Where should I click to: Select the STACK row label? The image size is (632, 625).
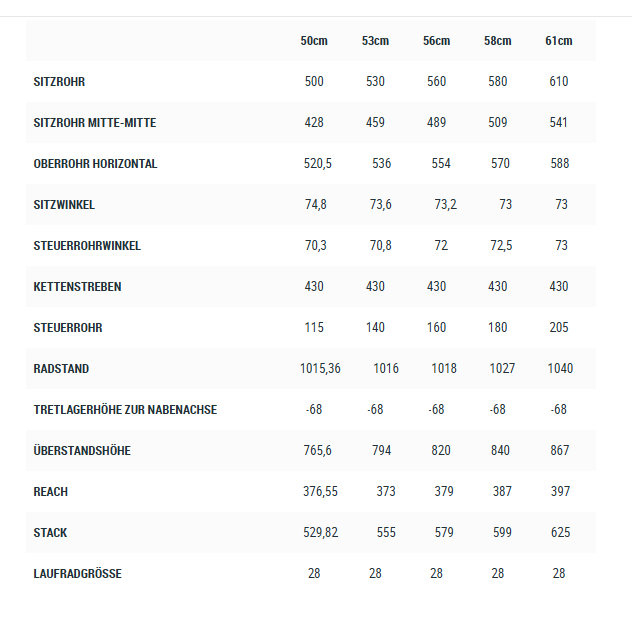pos(50,533)
